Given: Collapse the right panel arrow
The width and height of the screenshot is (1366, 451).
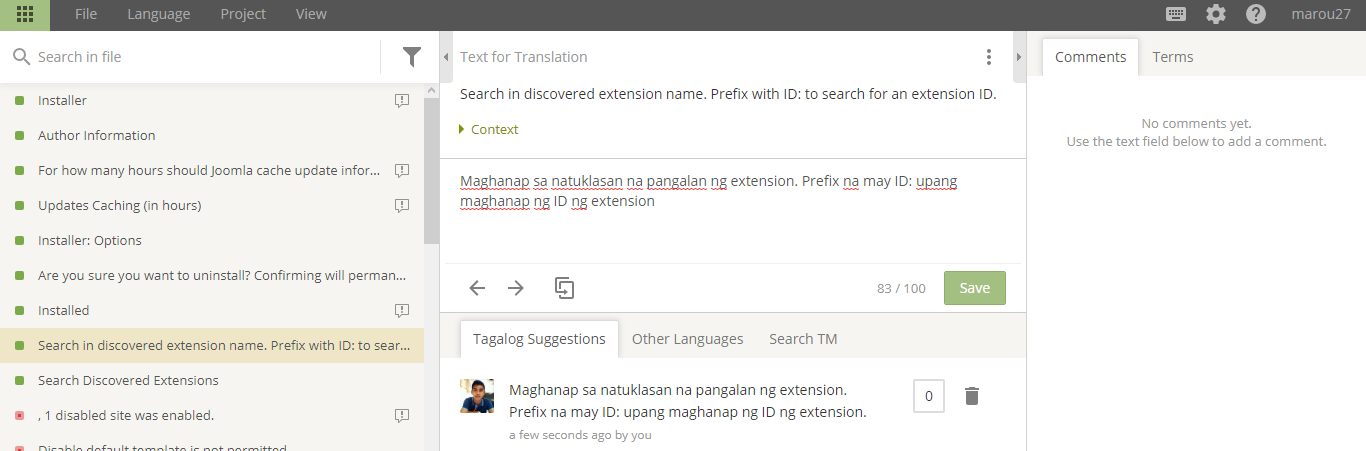Looking at the screenshot, I should (x=1019, y=57).
